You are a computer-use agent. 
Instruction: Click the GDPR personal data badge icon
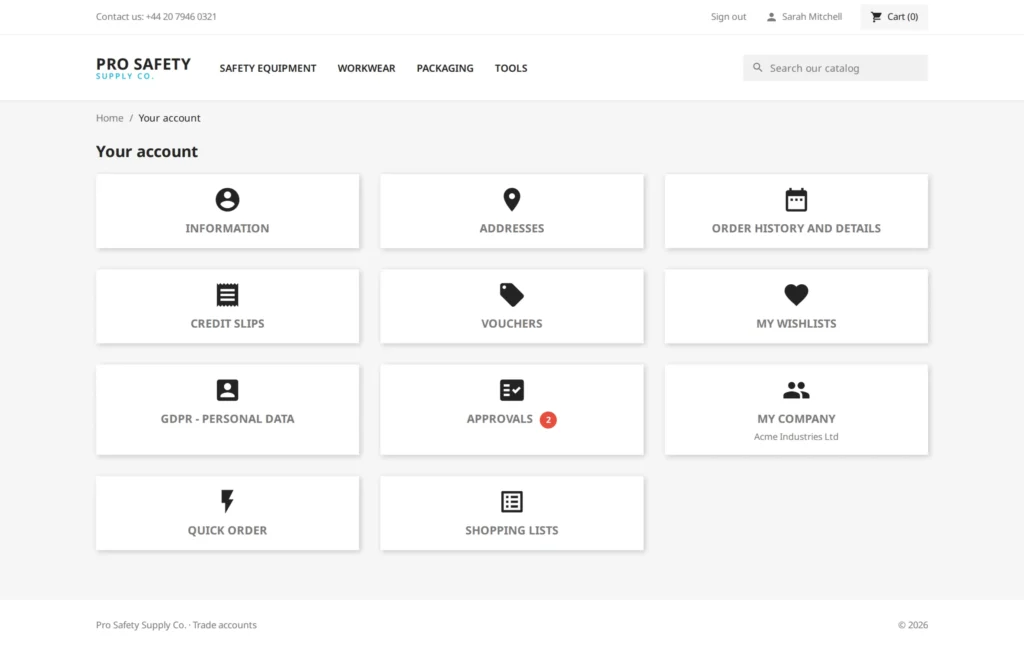coord(227,390)
